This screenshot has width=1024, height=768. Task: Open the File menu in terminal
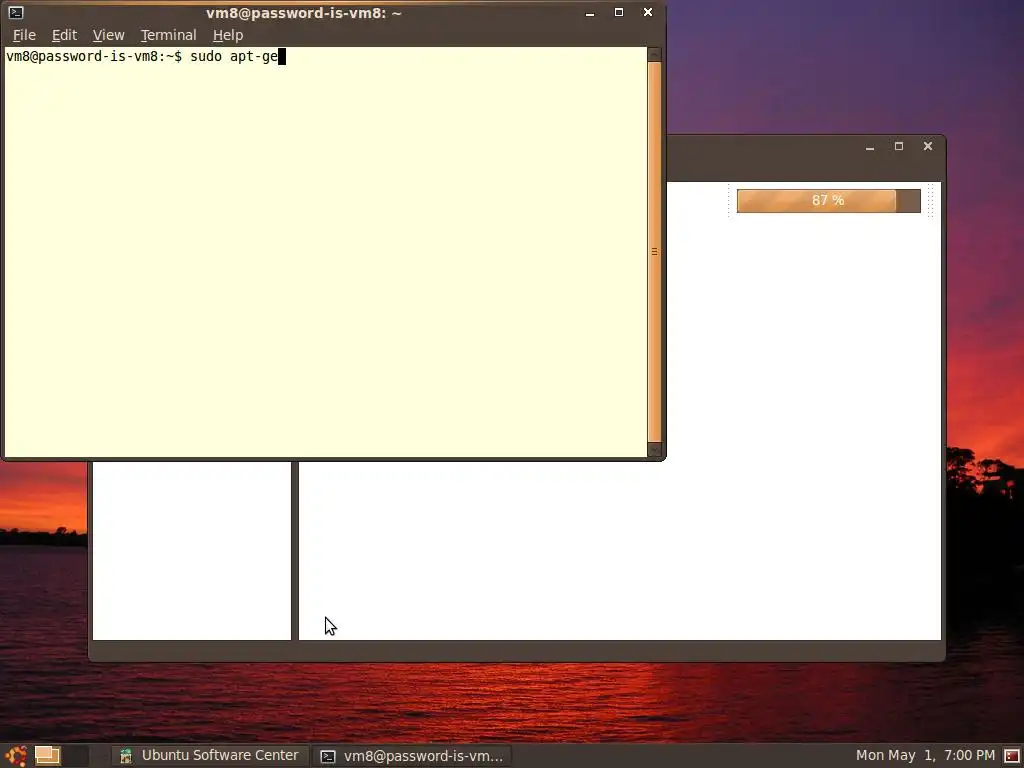(24, 35)
